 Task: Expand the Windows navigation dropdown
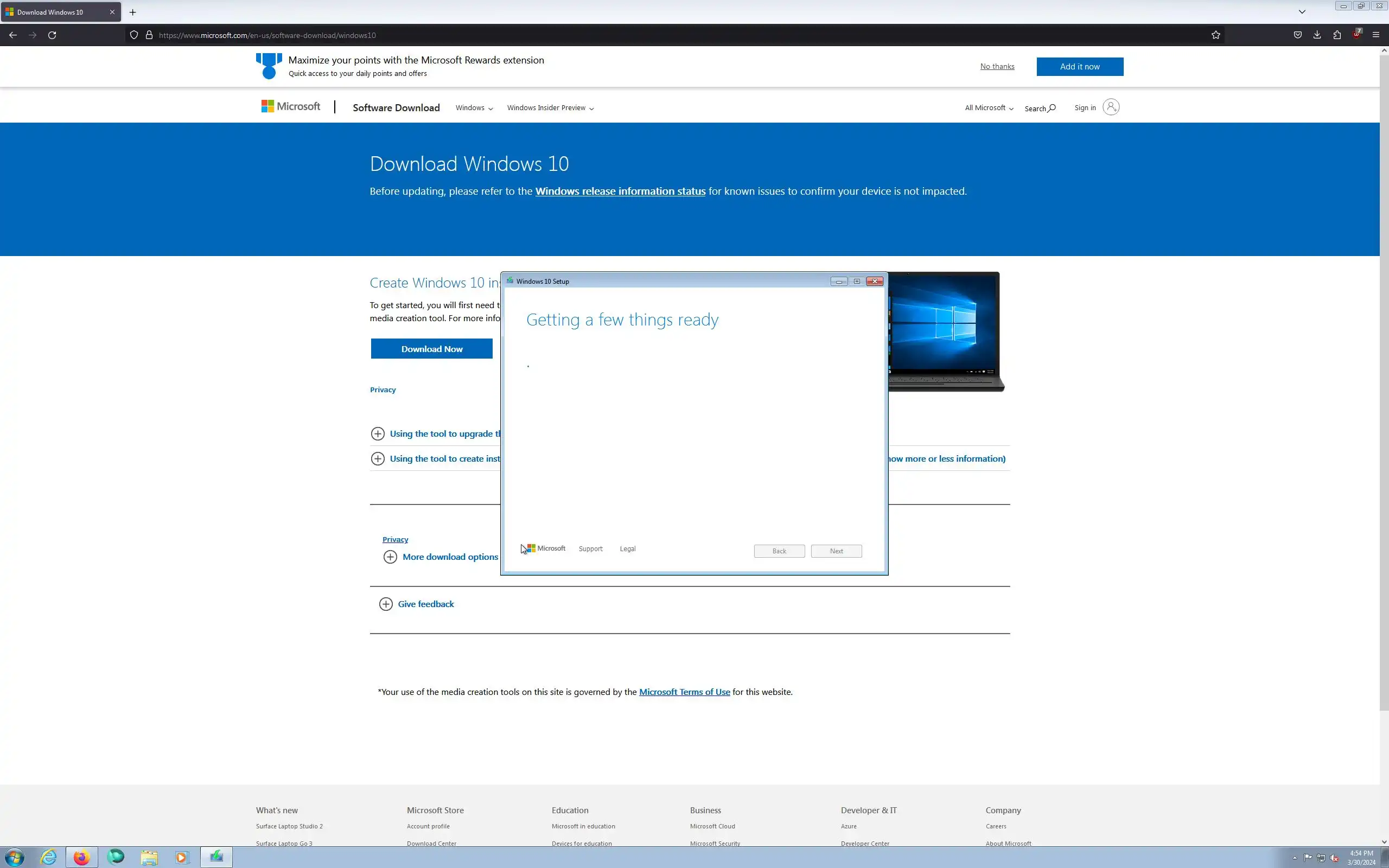[x=474, y=108]
